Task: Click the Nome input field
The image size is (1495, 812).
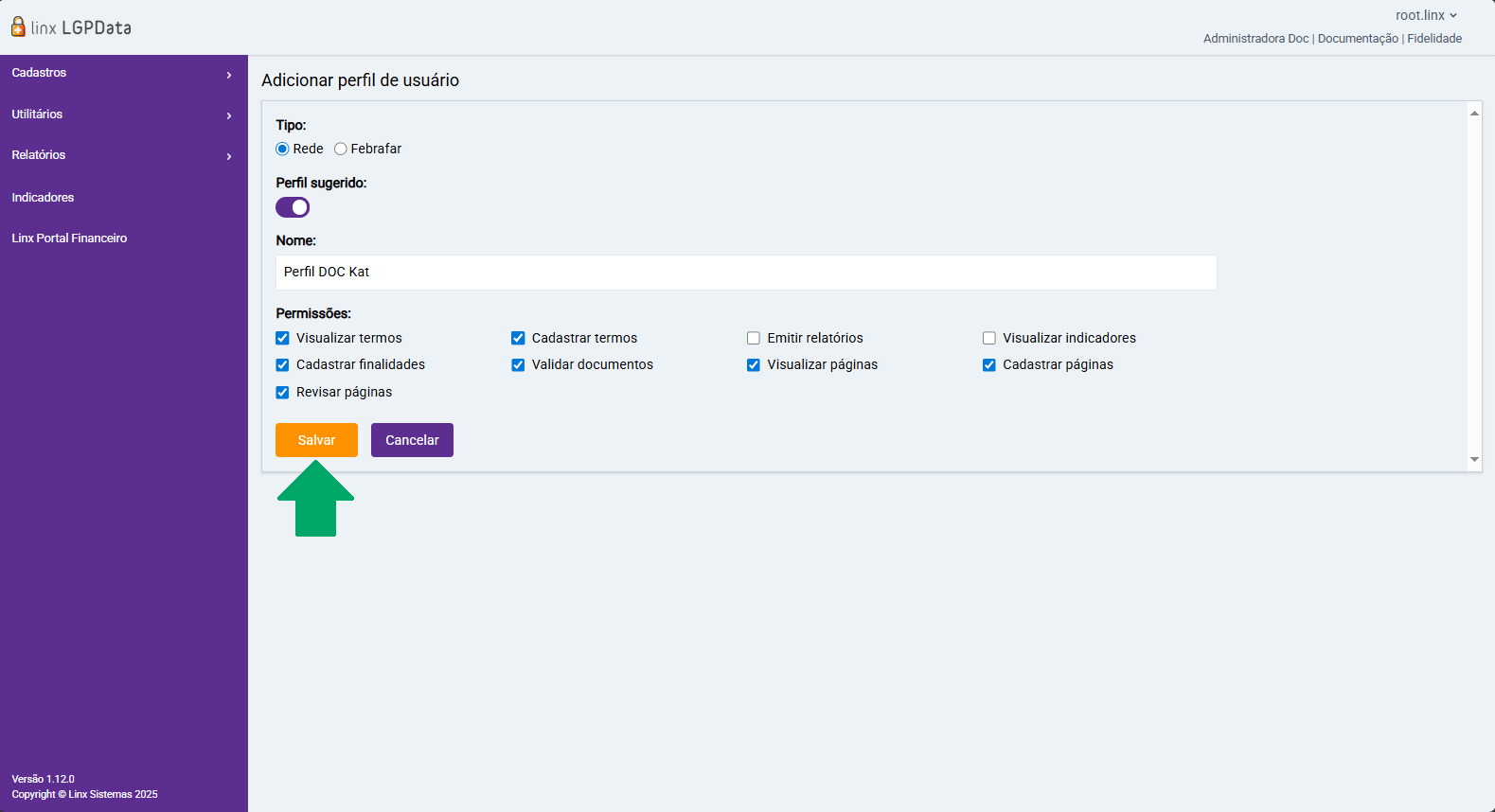Action: tap(746, 273)
